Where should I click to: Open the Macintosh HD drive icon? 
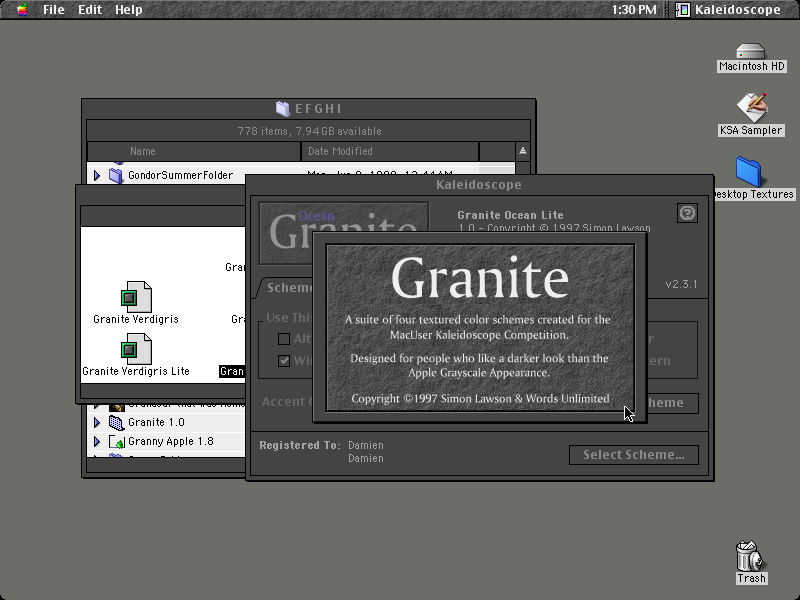click(x=751, y=52)
